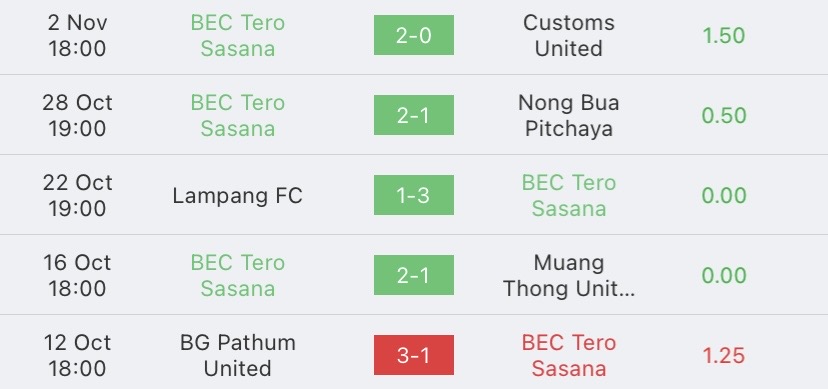828x389 pixels.
Task: Select Customs United team name
Action: pos(569,35)
